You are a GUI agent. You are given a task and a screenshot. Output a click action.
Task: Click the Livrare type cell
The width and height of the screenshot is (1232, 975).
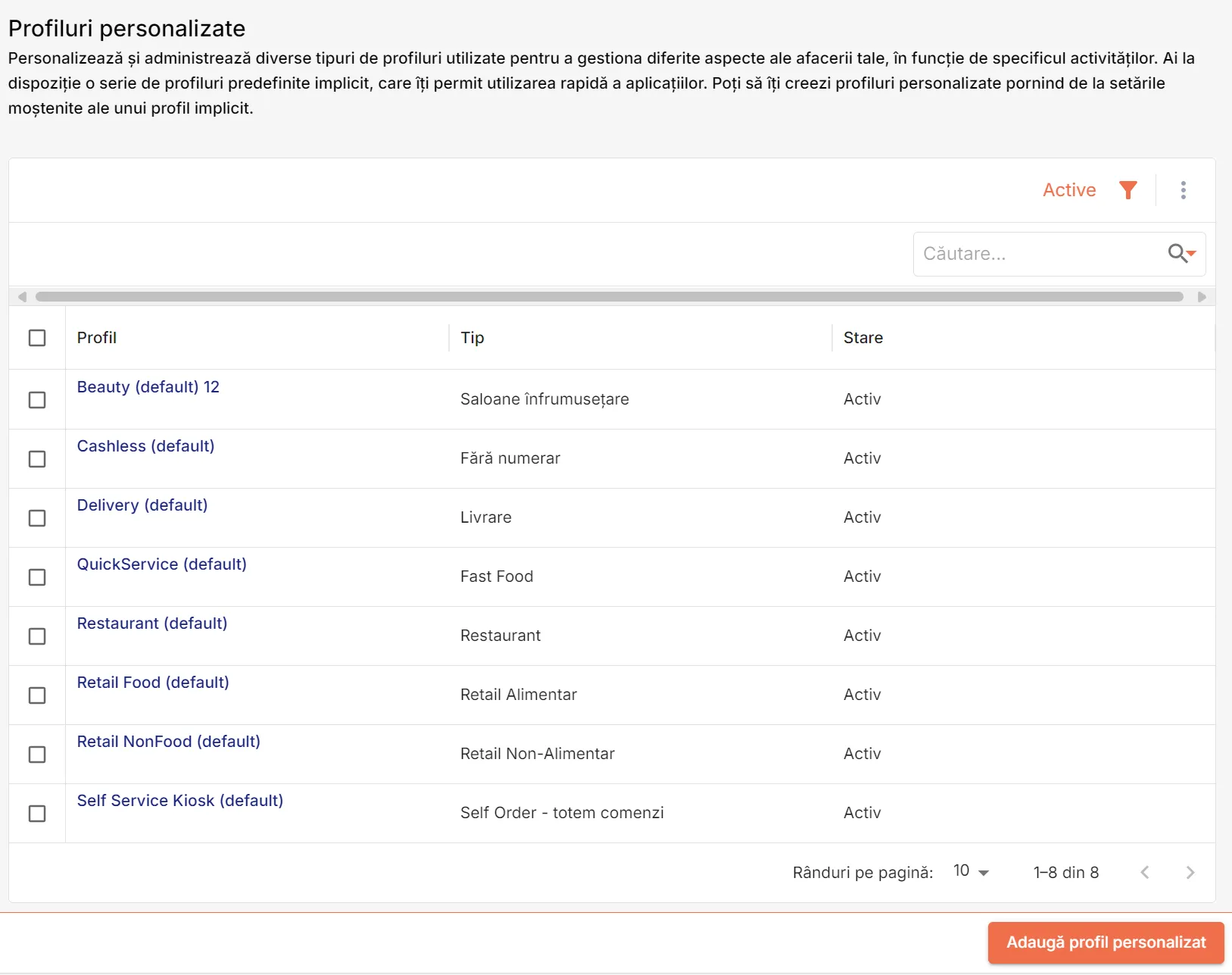[x=486, y=517]
